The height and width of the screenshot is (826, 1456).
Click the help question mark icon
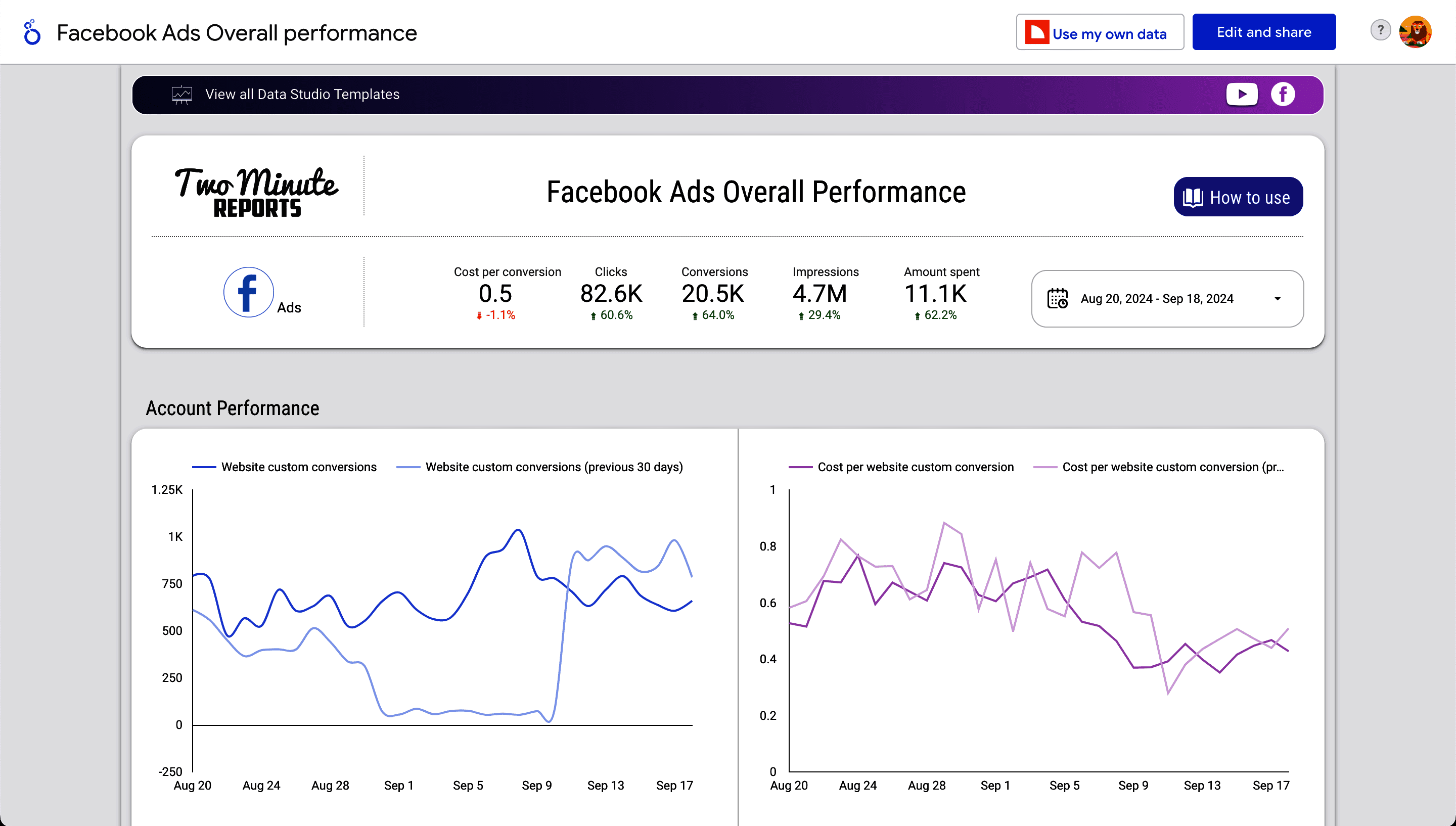[1380, 30]
